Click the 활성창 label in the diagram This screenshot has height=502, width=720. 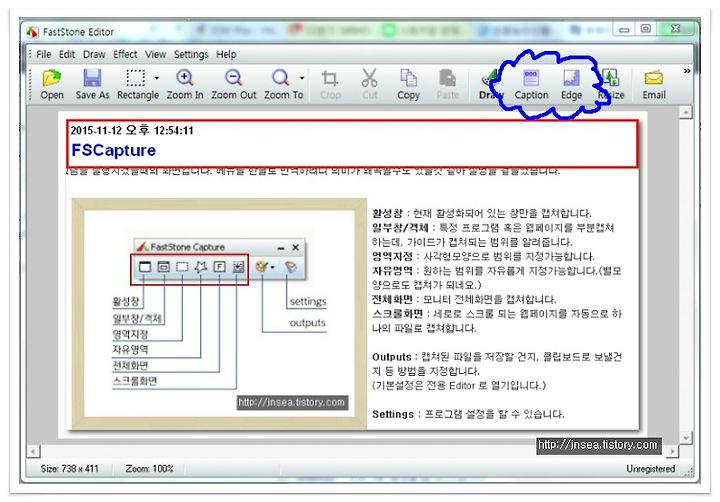[x=126, y=301]
